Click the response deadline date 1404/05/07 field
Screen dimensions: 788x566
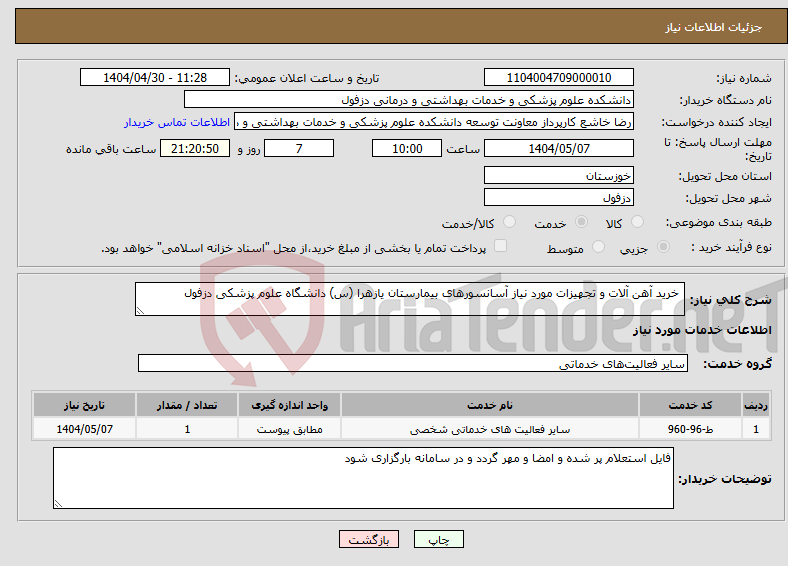[x=558, y=148]
